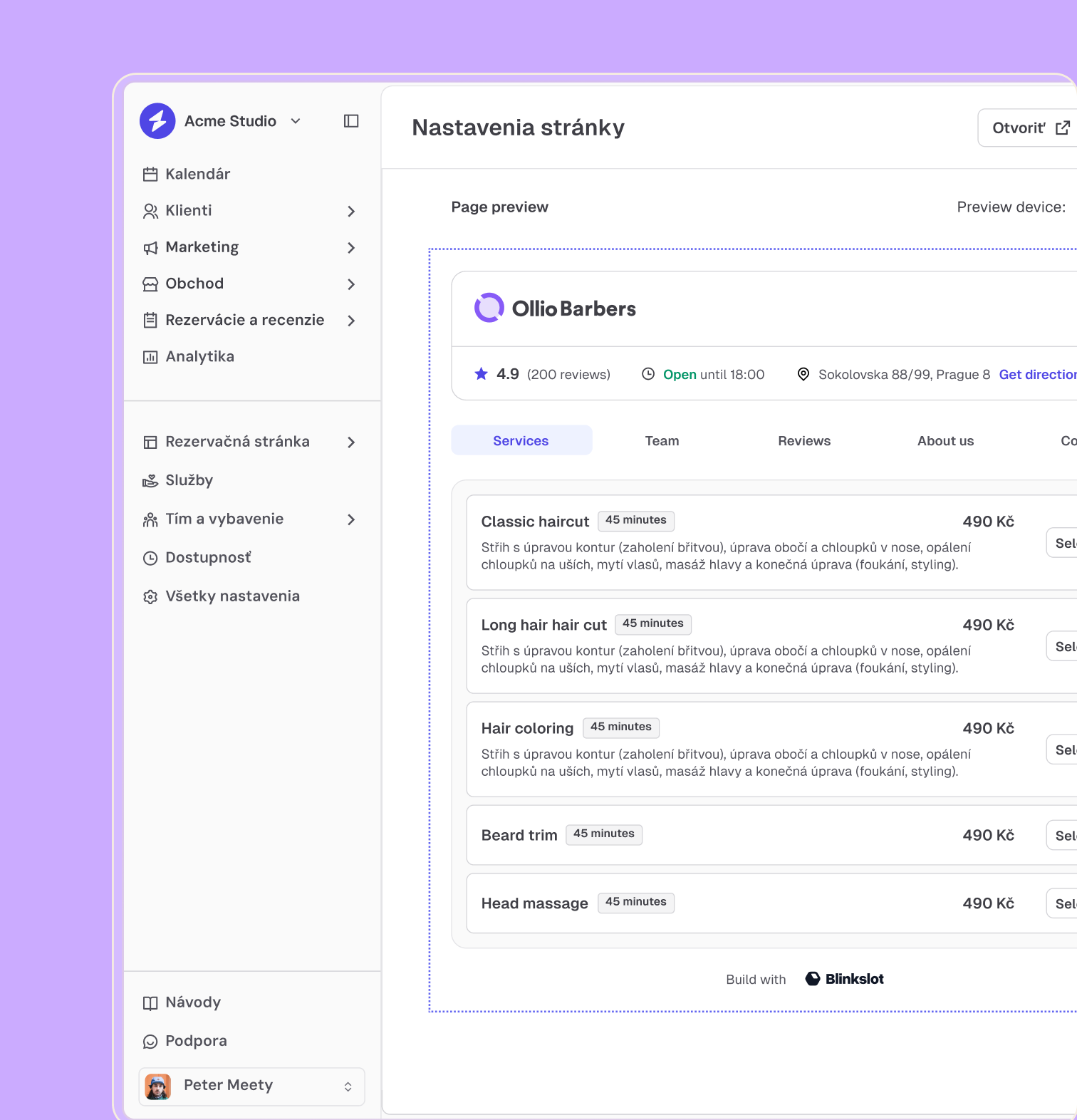Open the Peter Meety account switcher
Viewport: 1077px width, 1120px height.
[348, 1087]
